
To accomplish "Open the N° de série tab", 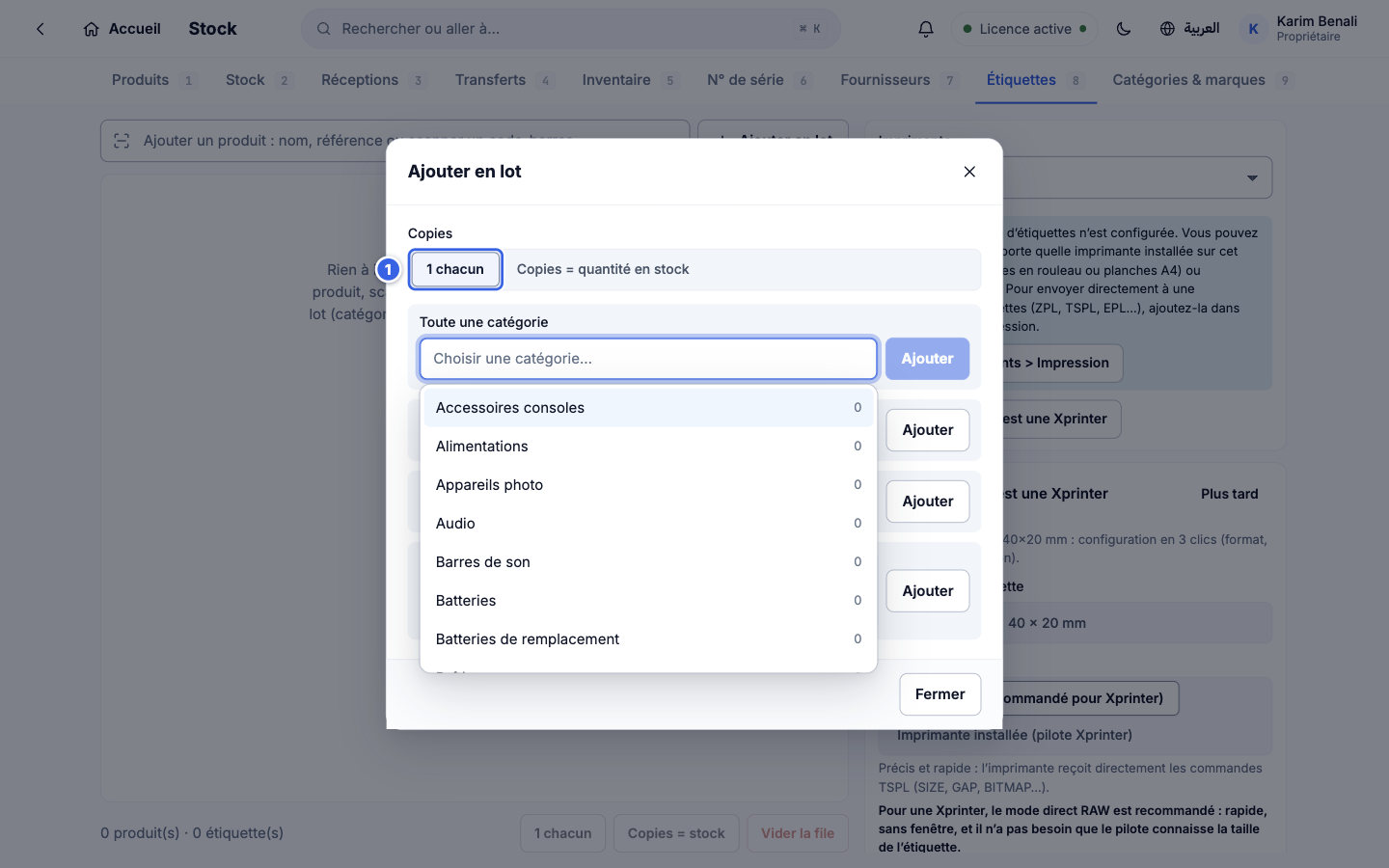I will coord(758,80).
